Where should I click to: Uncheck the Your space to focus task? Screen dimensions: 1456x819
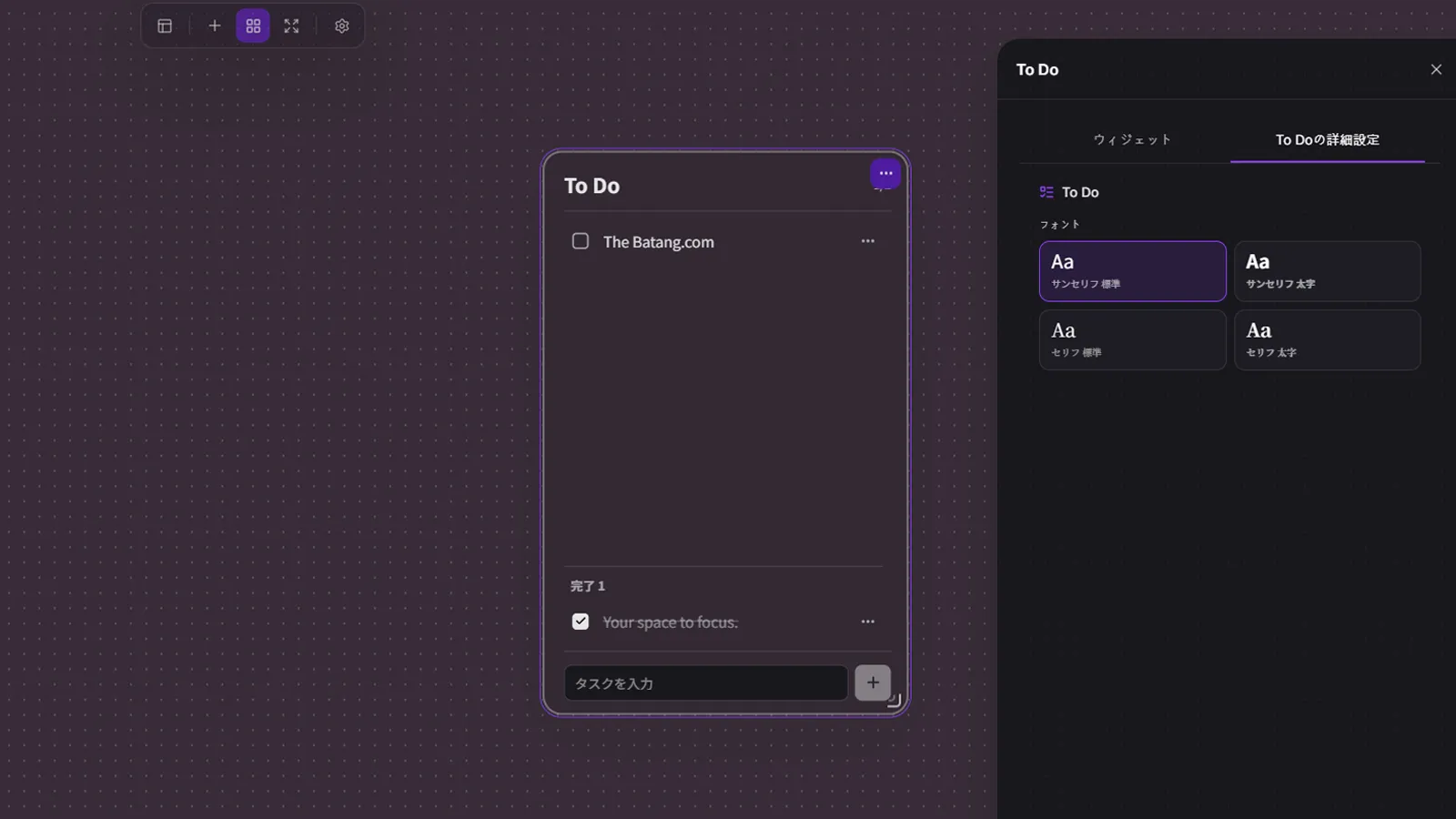(580, 622)
